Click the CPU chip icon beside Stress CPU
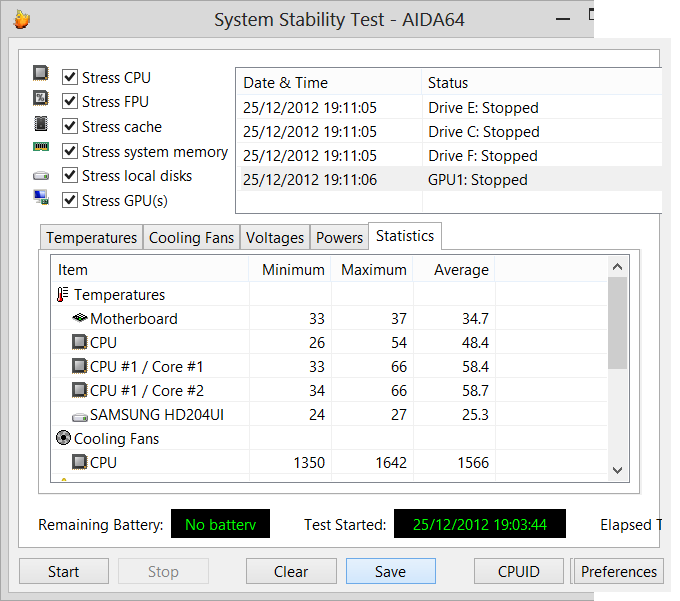This screenshot has width=680, height=601. click(x=41, y=74)
